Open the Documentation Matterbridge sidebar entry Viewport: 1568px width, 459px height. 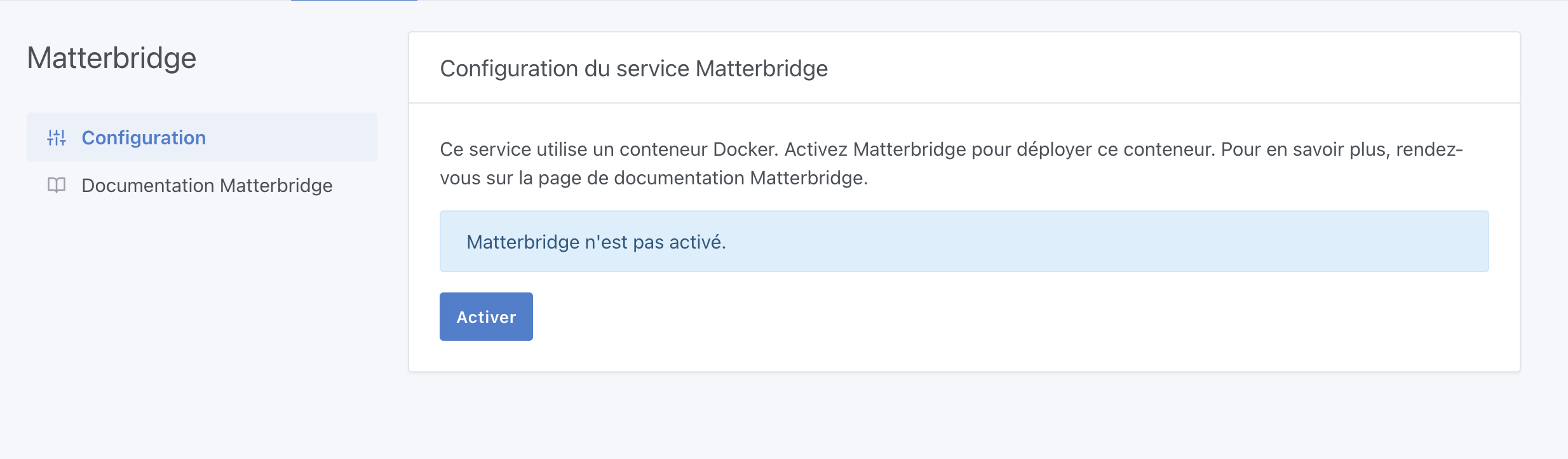tap(206, 186)
